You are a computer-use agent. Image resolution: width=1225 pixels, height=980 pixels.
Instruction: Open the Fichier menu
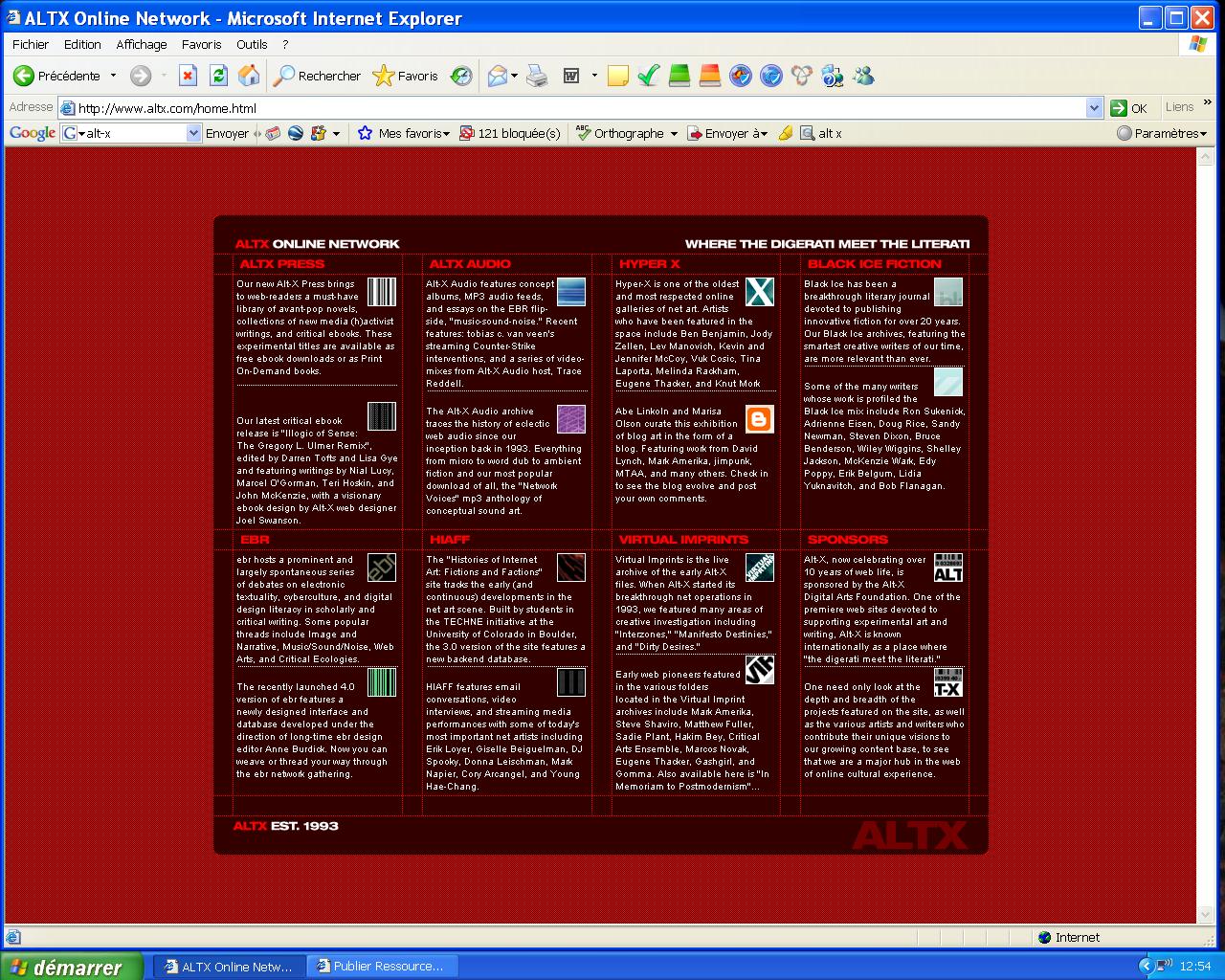[x=31, y=44]
